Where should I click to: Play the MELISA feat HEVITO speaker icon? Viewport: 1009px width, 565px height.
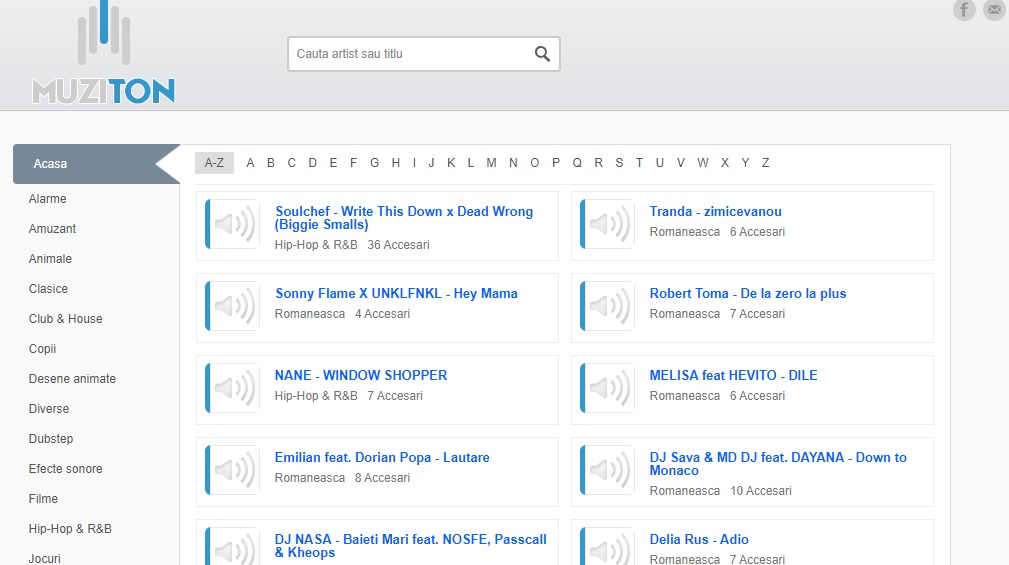pos(608,388)
